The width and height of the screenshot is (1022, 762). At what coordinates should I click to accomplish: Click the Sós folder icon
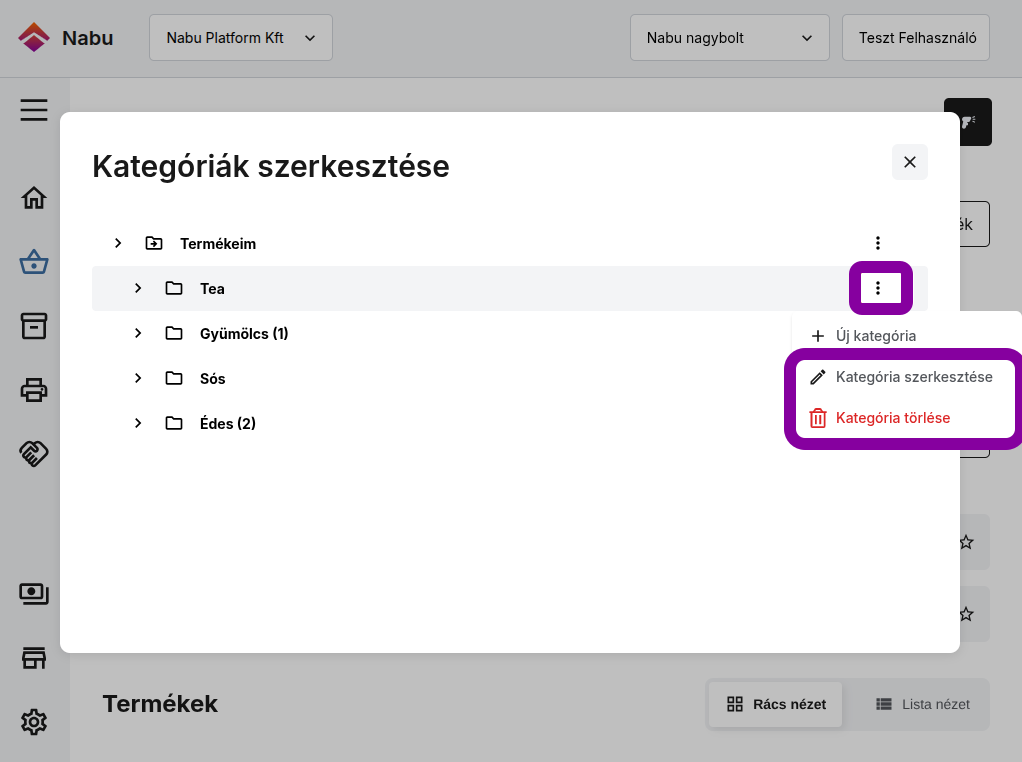pos(174,378)
